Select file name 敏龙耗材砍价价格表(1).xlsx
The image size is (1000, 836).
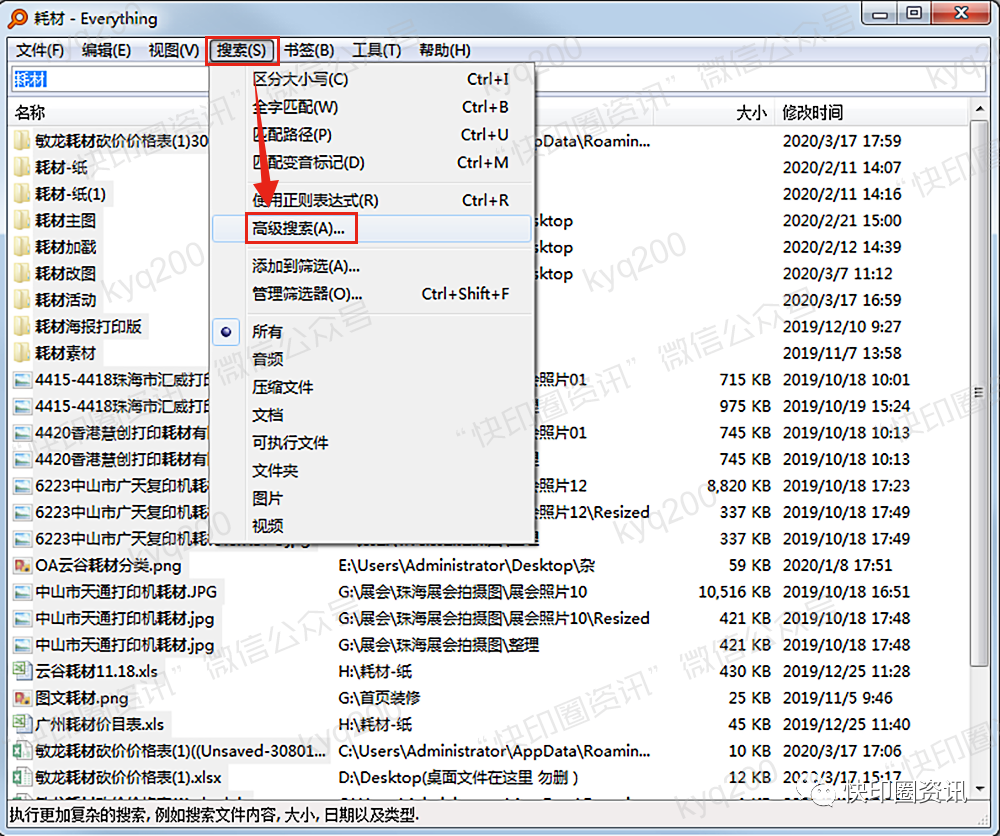128,778
